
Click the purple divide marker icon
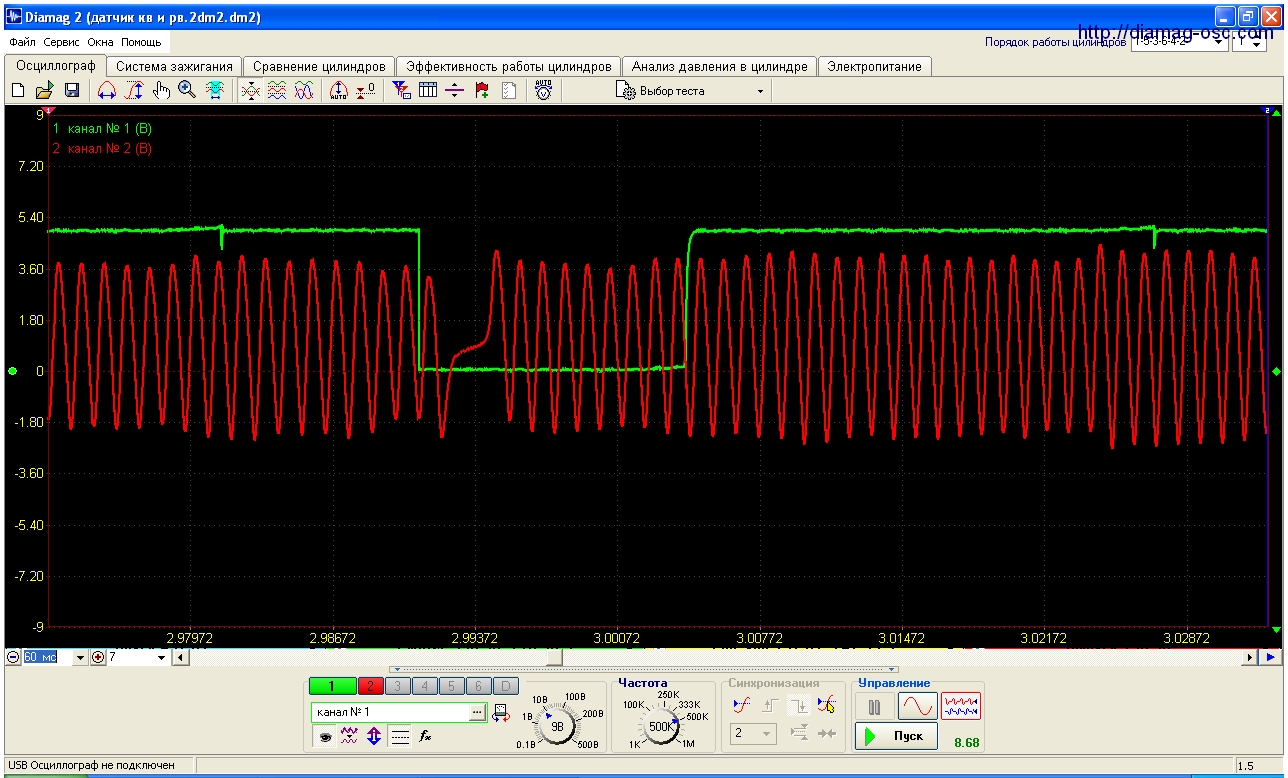click(455, 91)
